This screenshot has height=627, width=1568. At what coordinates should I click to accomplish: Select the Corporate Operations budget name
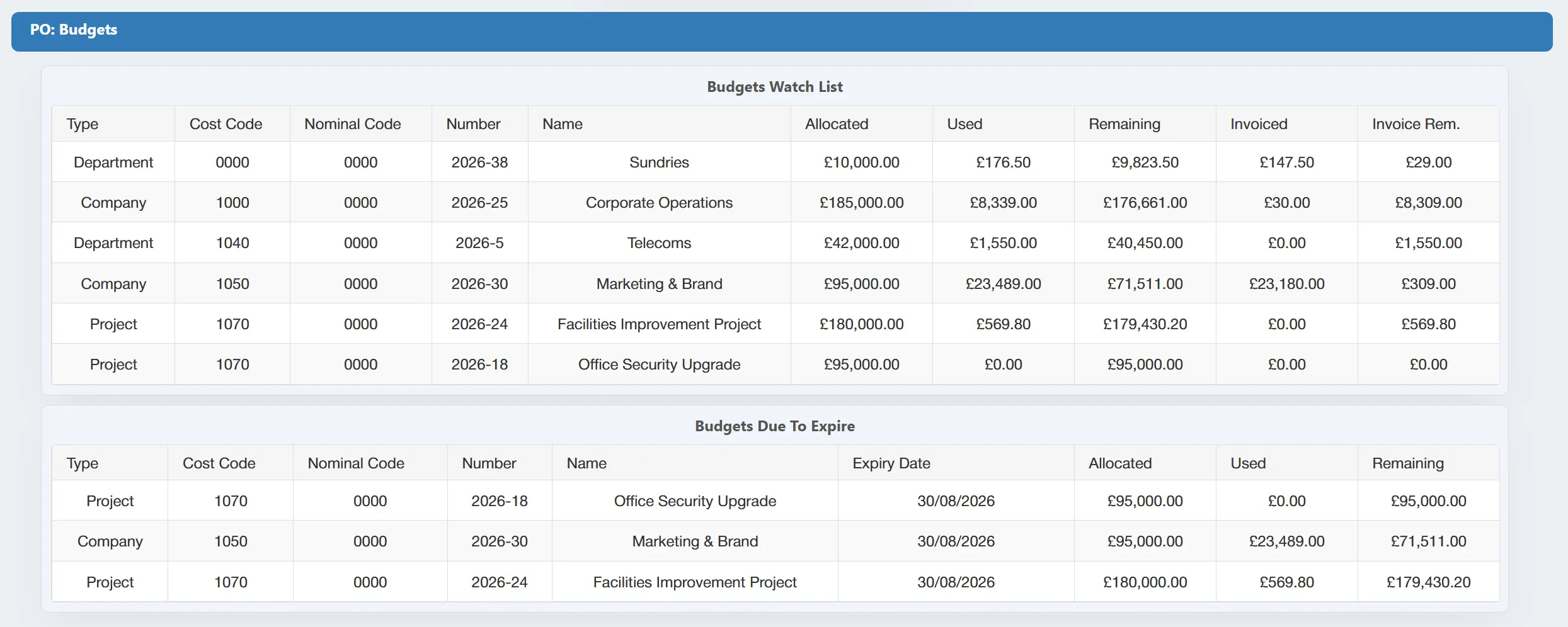pos(659,203)
